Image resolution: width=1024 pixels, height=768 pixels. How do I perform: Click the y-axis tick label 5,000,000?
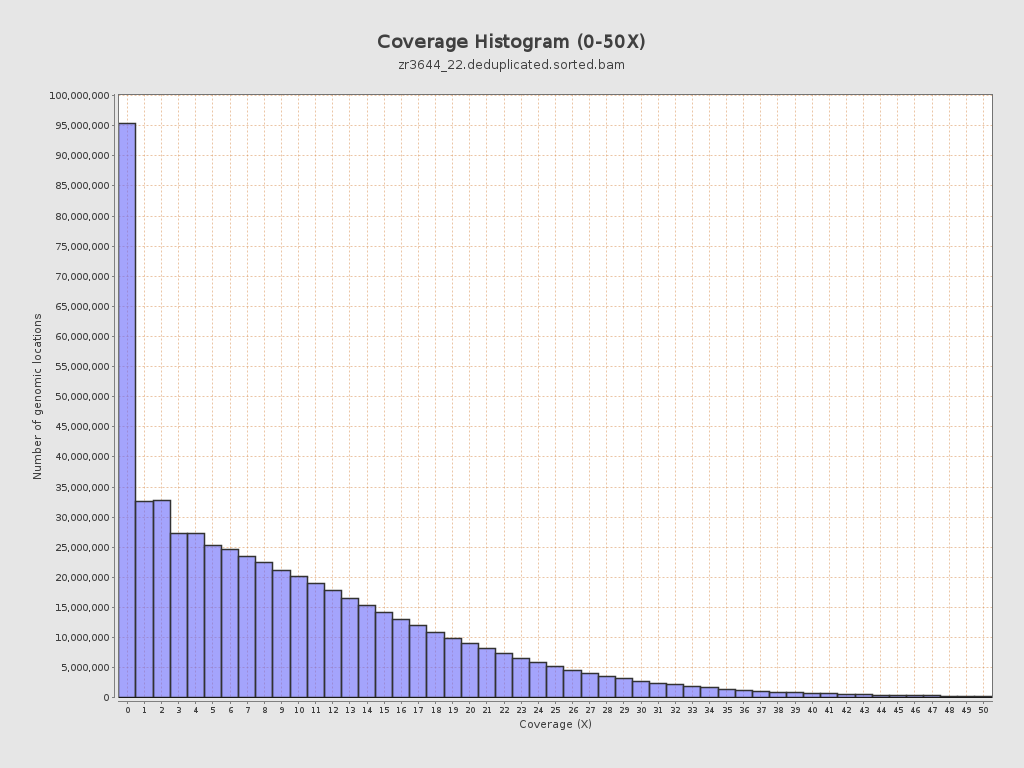[x=85, y=667]
